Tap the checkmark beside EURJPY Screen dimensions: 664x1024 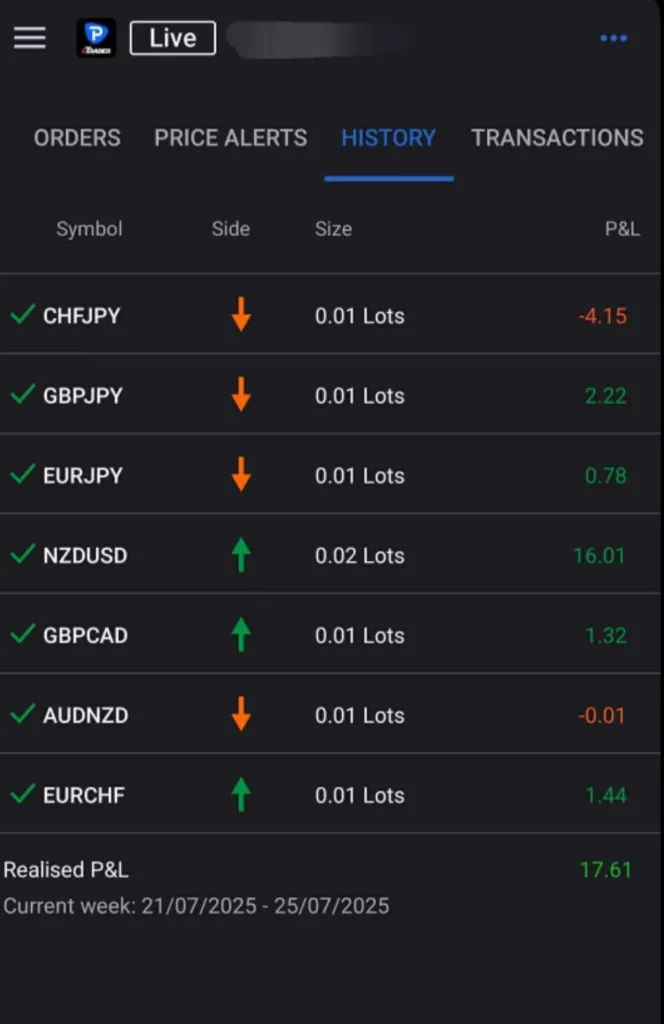click(x=22, y=475)
